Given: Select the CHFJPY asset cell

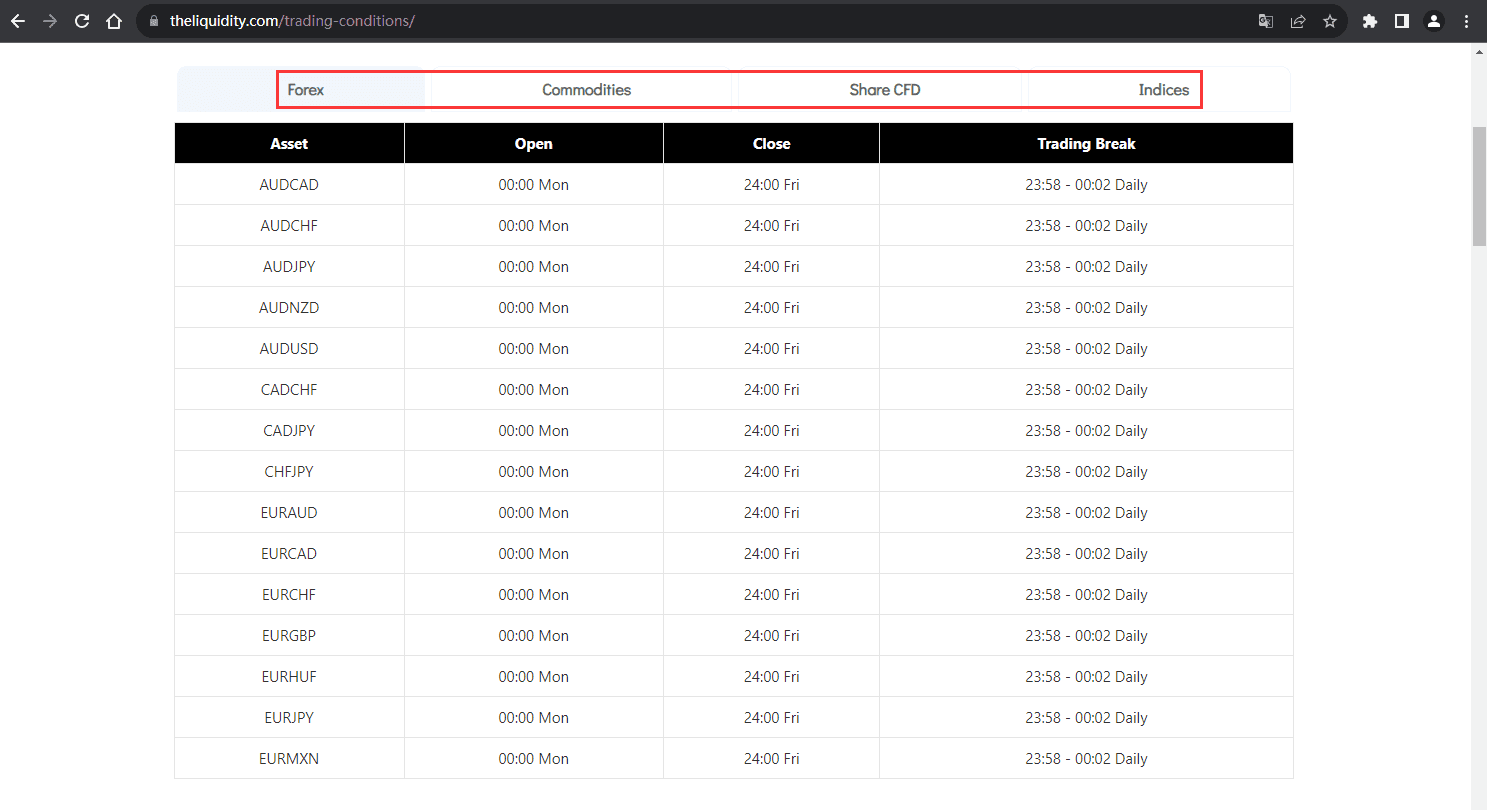Looking at the screenshot, I should pyautogui.click(x=289, y=472).
